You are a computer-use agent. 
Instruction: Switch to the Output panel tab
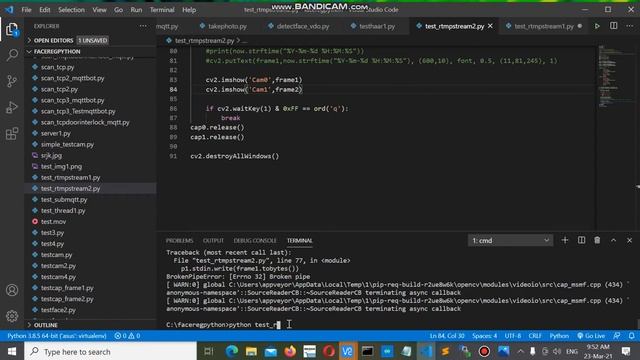click(213, 241)
